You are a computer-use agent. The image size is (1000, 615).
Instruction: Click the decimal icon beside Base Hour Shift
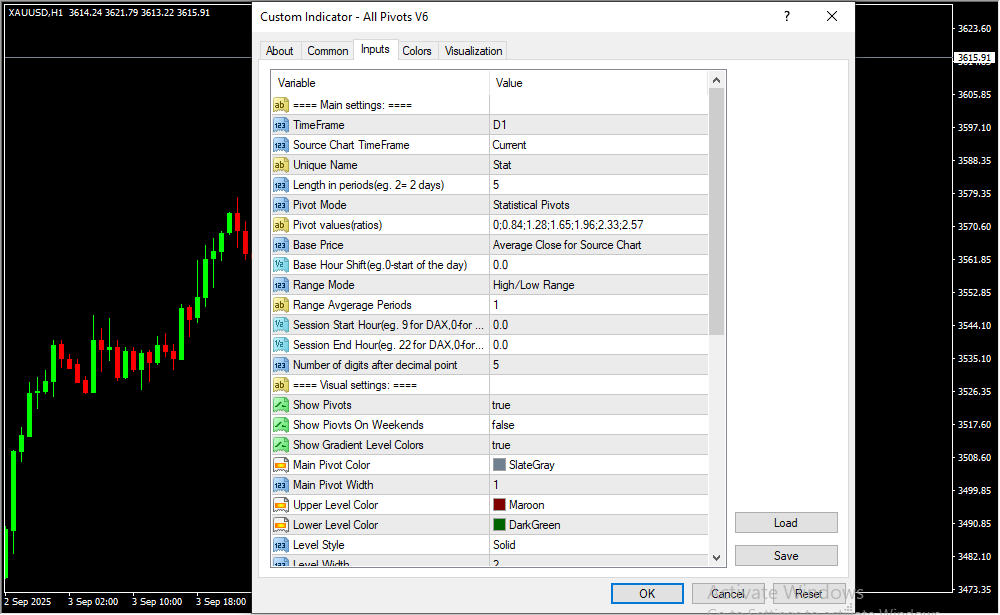point(281,265)
